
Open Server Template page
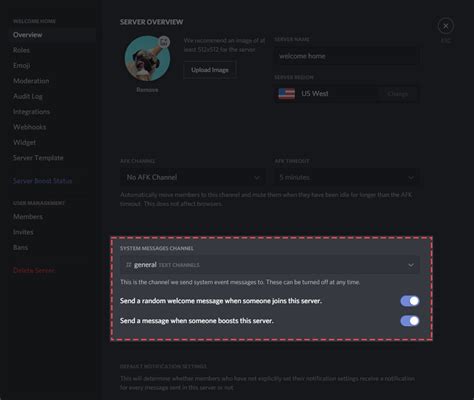coord(38,158)
